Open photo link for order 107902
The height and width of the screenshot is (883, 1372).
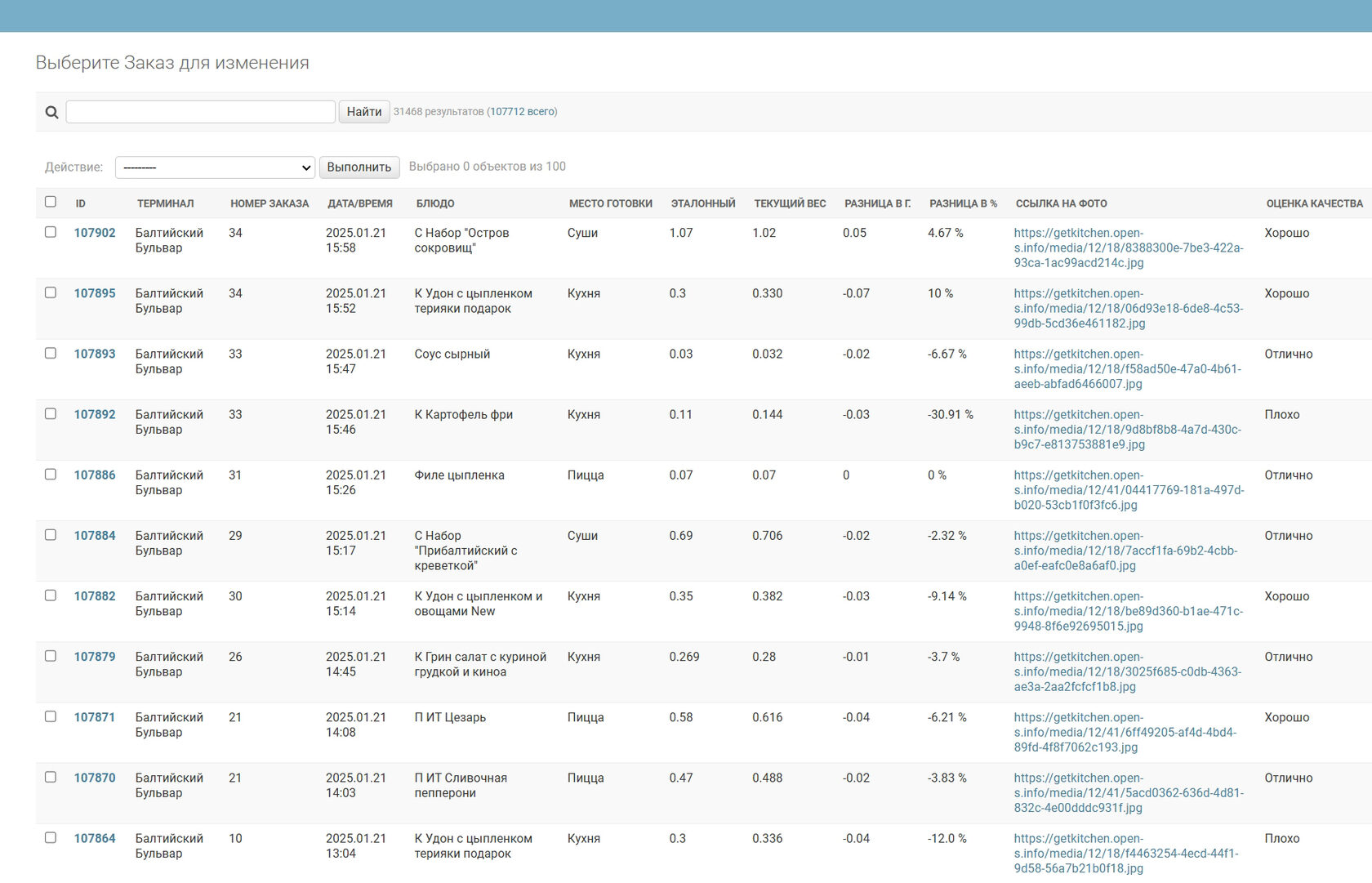(x=1129, y=248)
